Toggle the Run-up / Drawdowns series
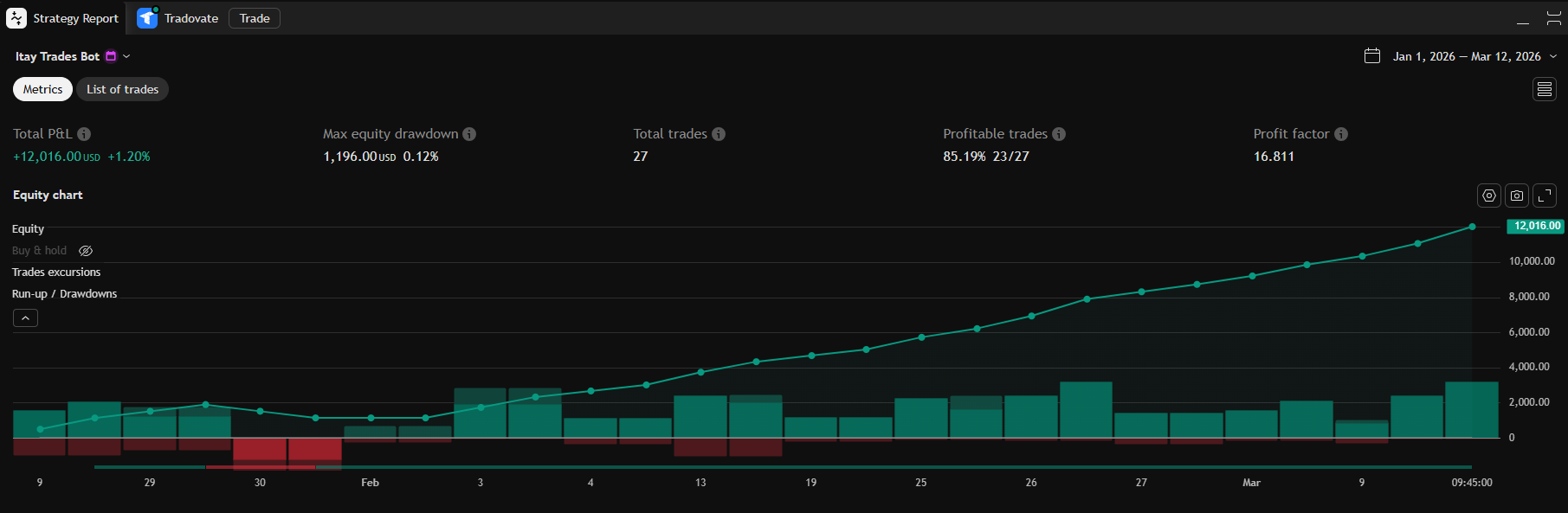Viewport: 1568px width, 513px height. (64, 294)
